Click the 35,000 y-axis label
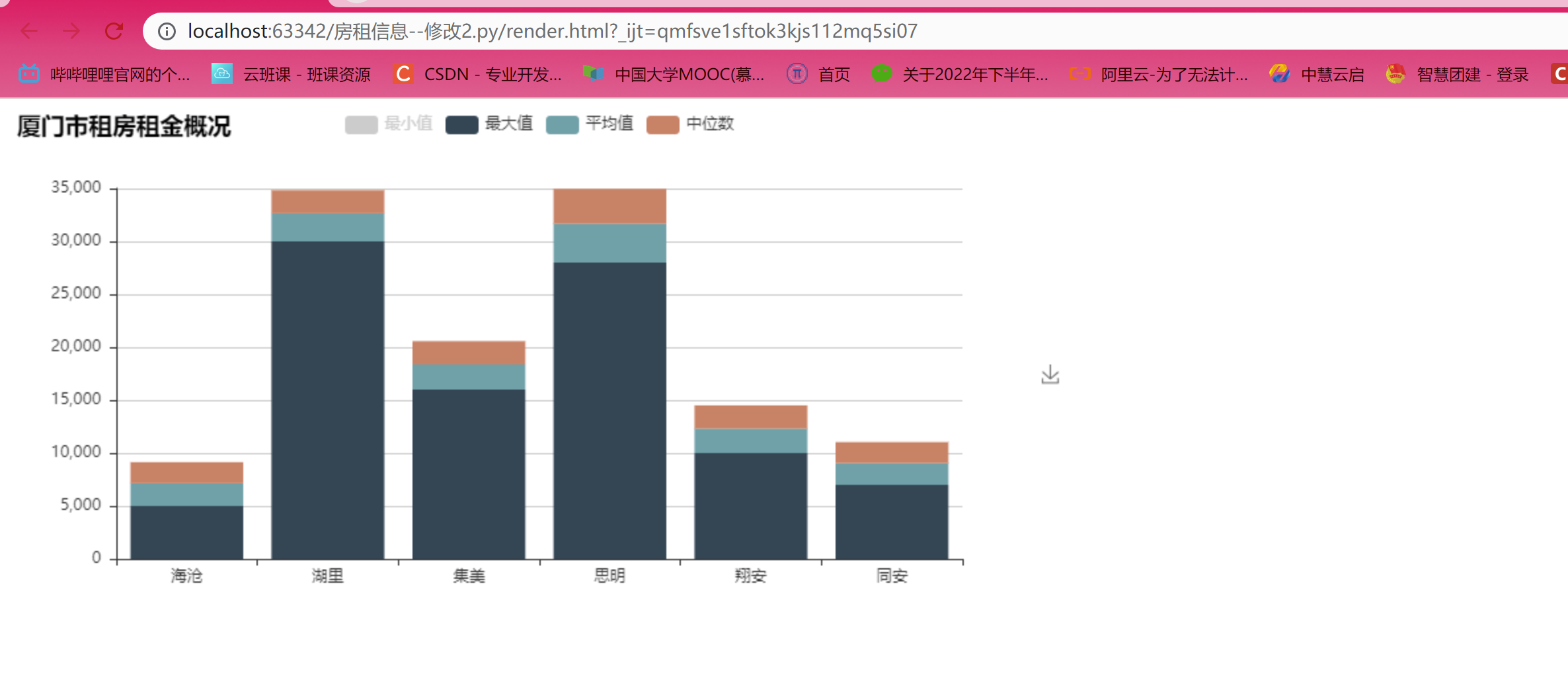Screen dimensions: 1568x676 click(76, 187)
